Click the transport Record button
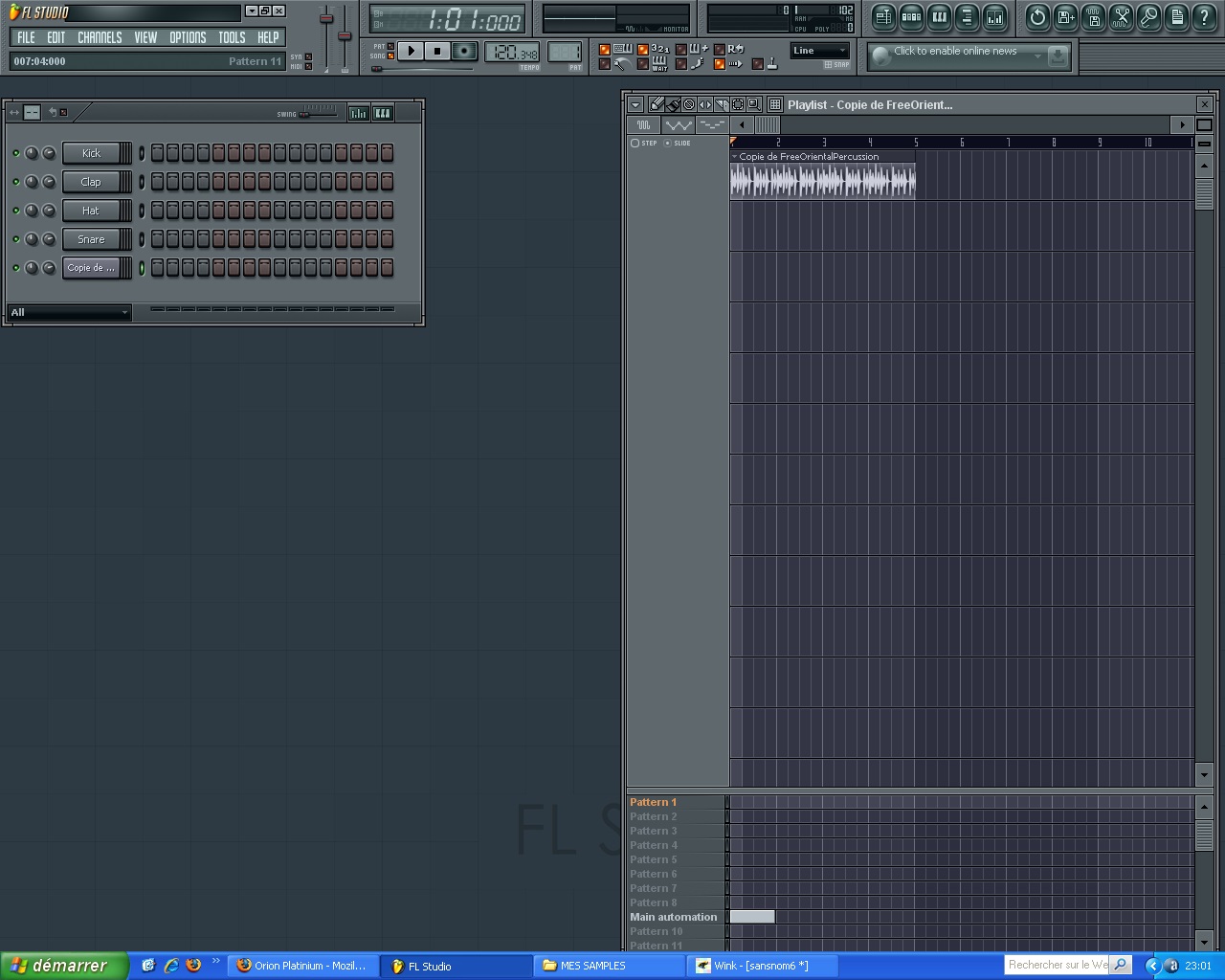The height and width of the screenshot is (980, 1225). (464, 51)
